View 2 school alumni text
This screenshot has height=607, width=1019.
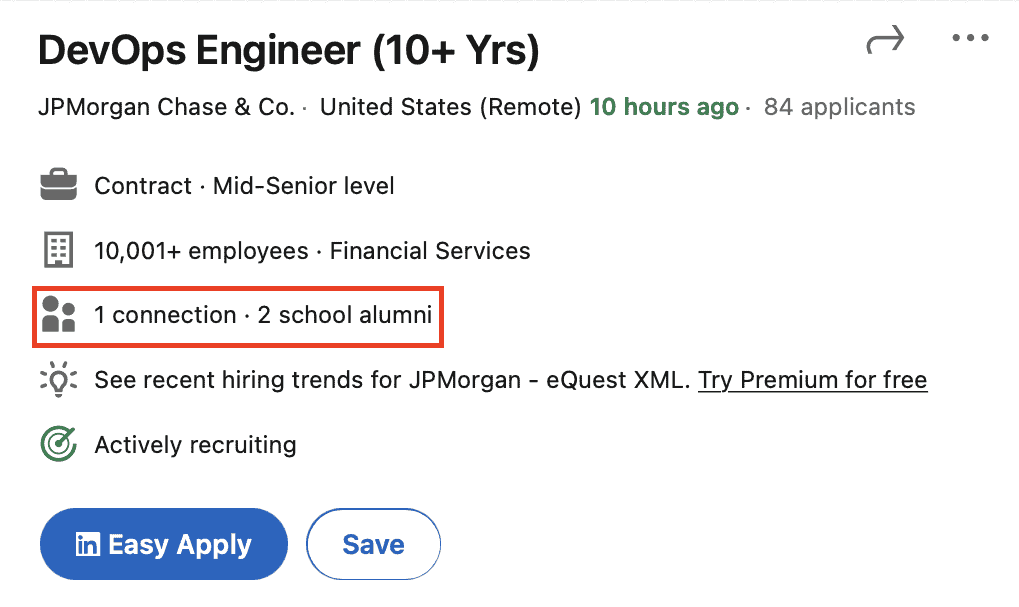[344, 315]
